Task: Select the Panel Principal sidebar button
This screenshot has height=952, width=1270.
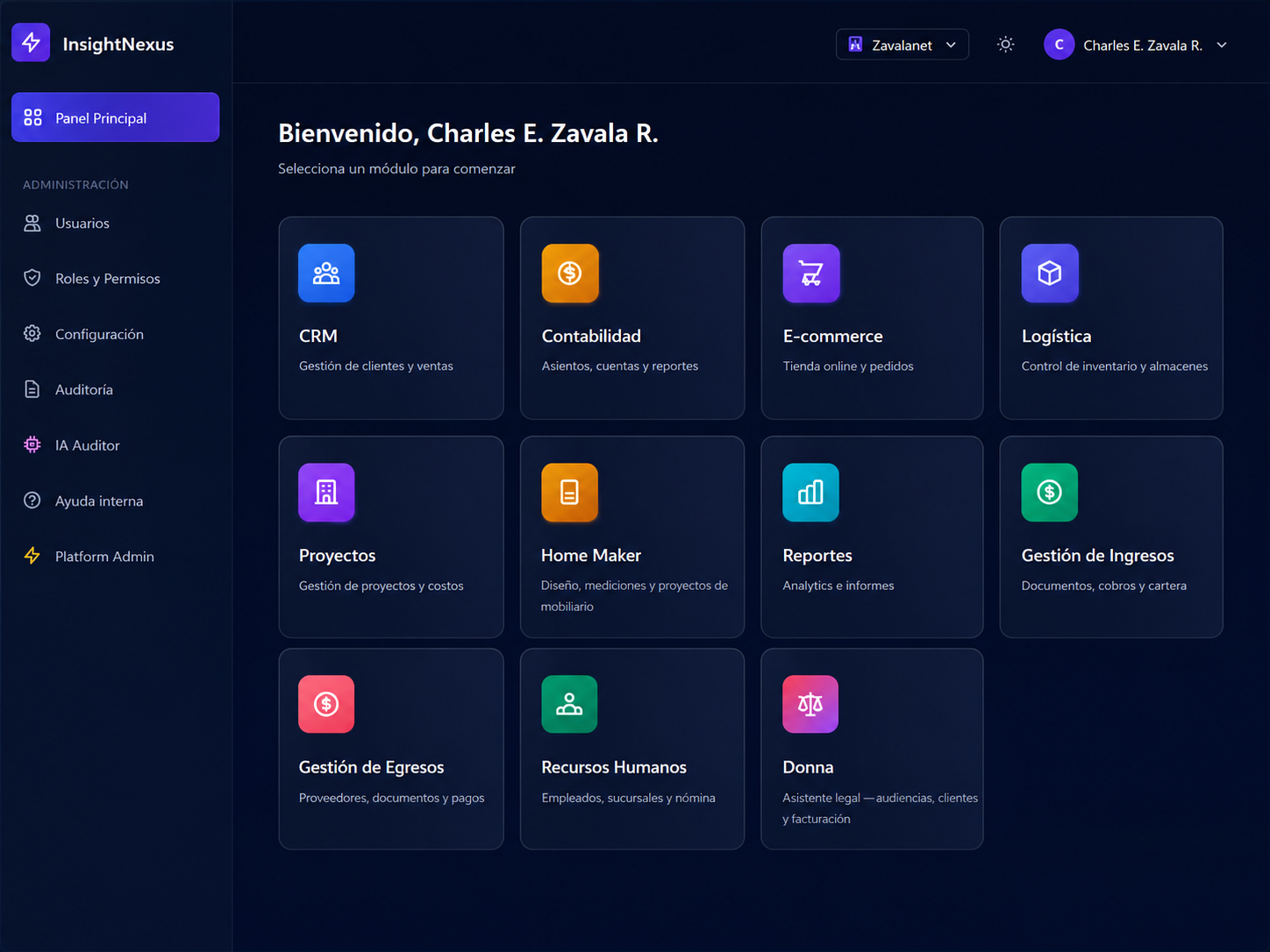Action: click(x=116, y=117)
